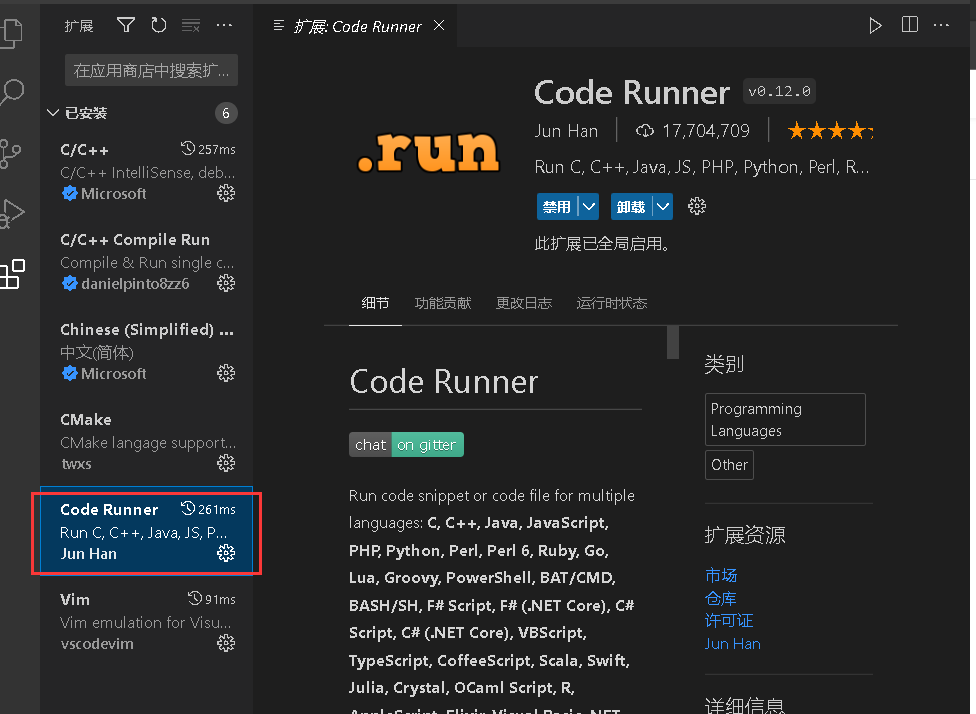Open the Search view in activity bar
This screenshot has width=976, height=714.
coord(12,93)
